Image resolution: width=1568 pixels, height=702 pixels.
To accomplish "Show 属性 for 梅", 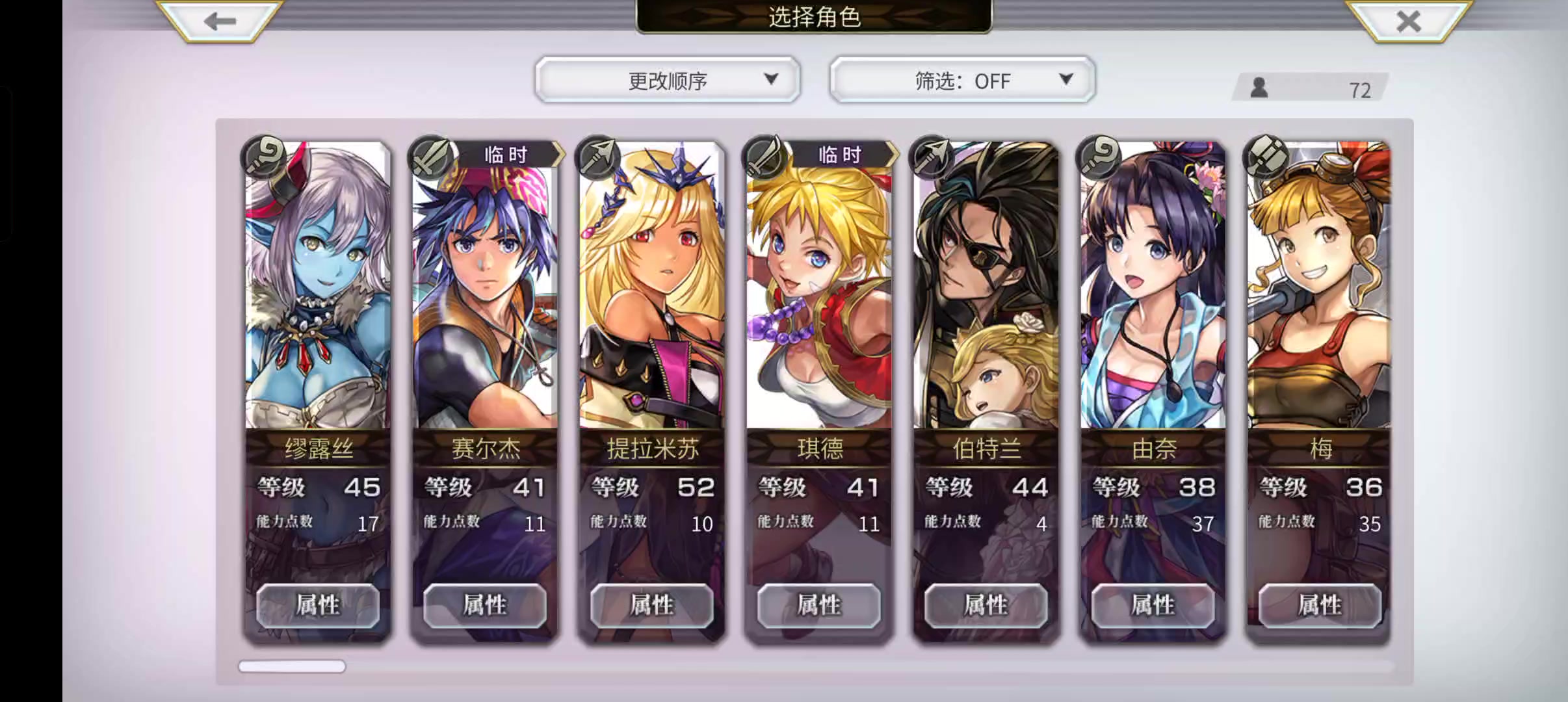I will (x=1320, y=605).
